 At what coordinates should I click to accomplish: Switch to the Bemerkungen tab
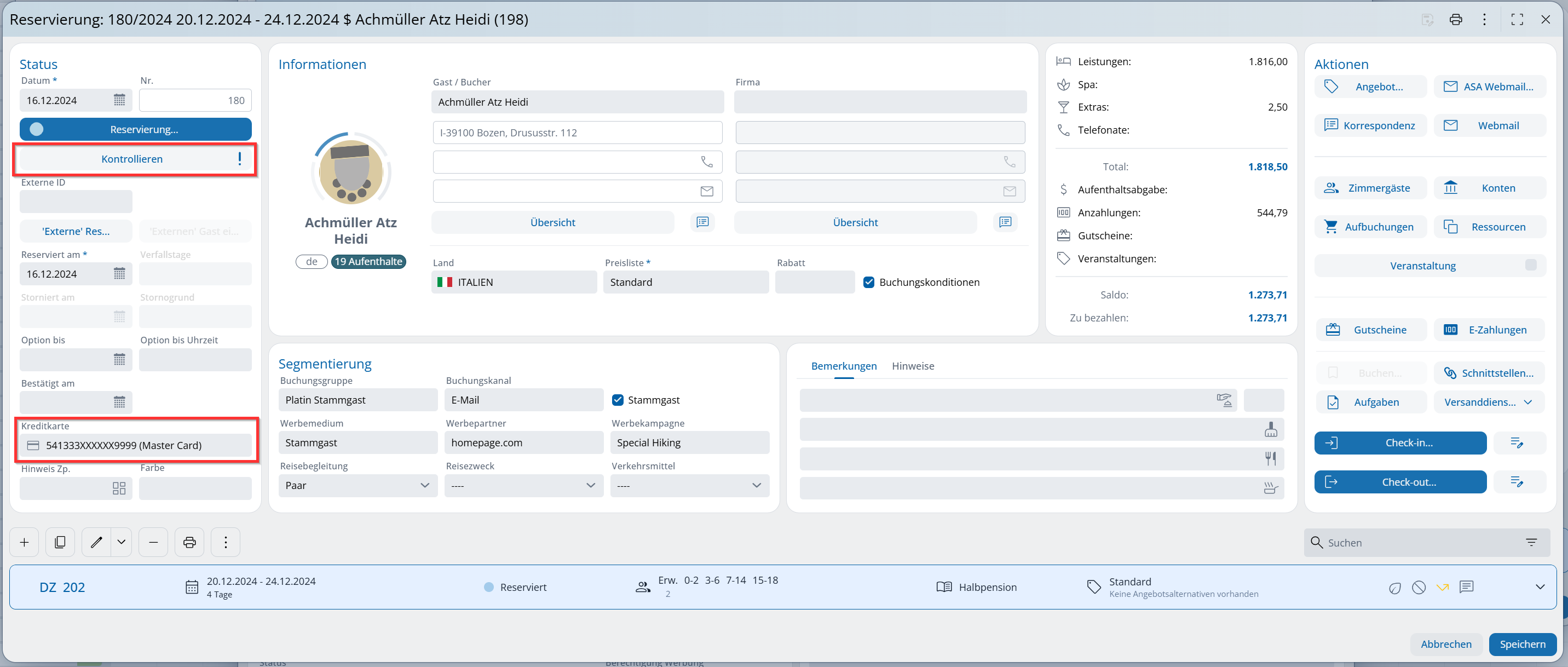coord(844,366)
